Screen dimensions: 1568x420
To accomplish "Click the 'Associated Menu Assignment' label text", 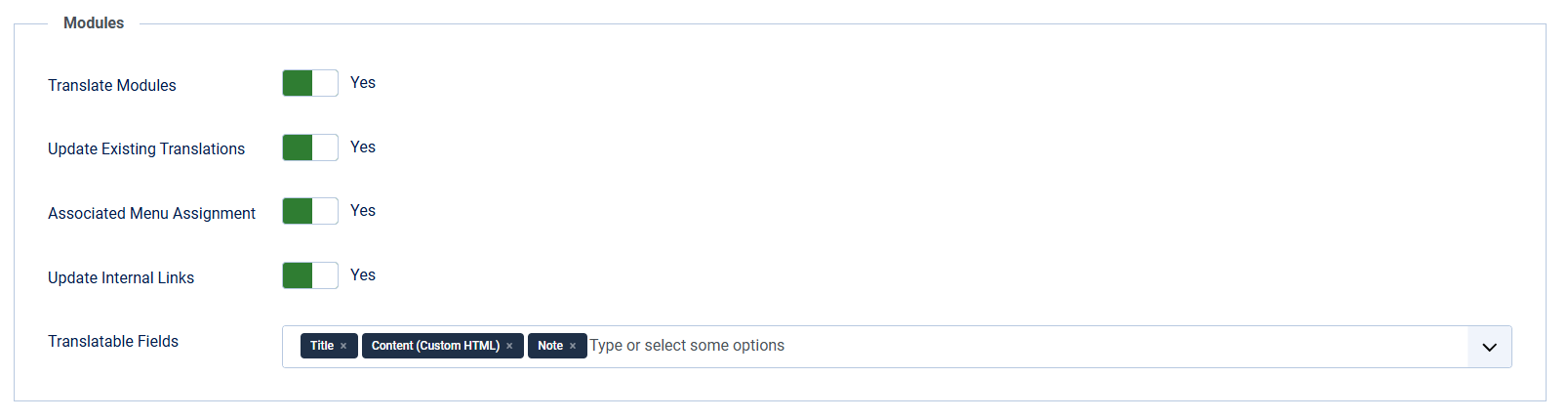I will 151,214.
